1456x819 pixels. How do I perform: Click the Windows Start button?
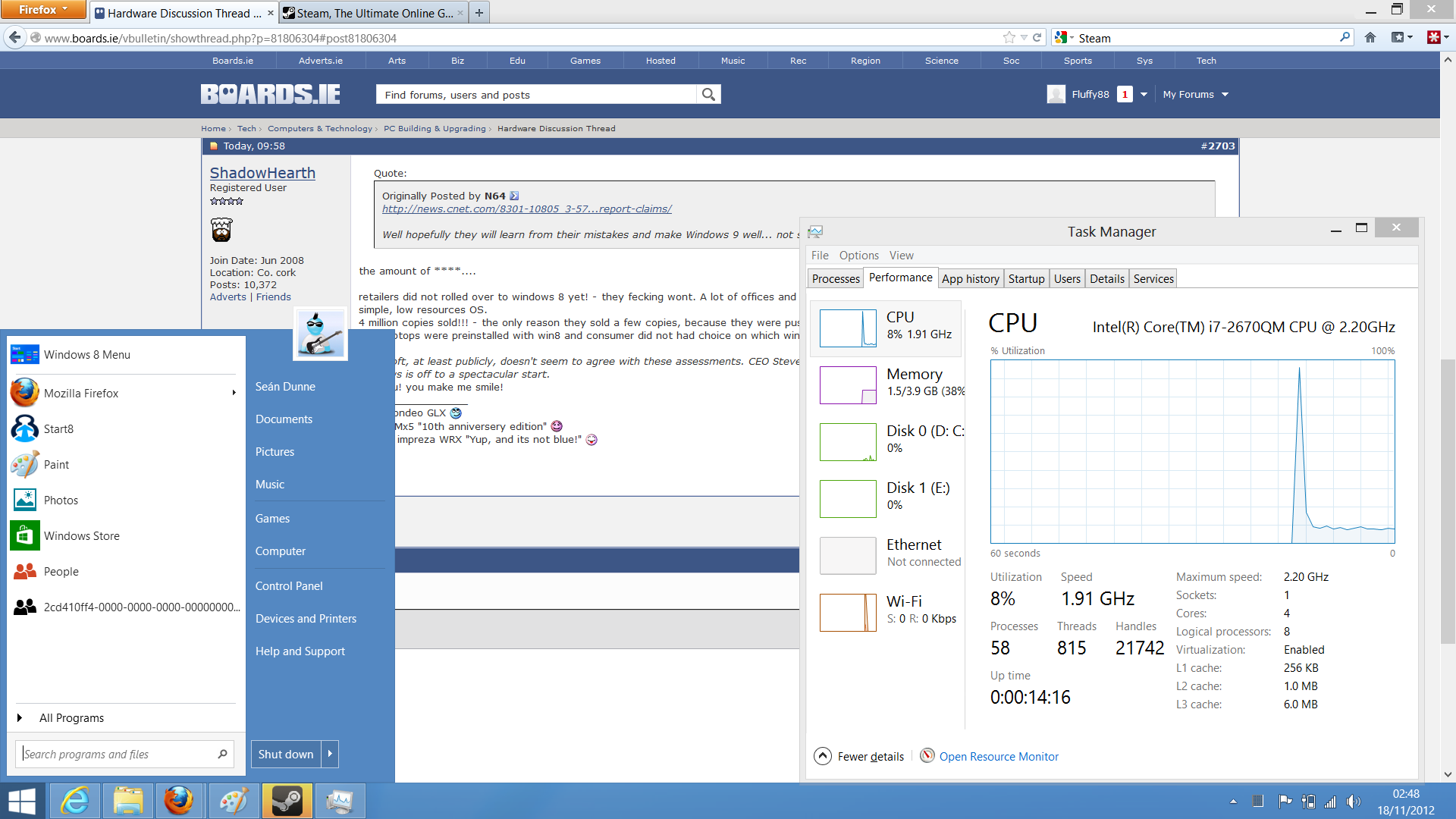coord(22,801)
